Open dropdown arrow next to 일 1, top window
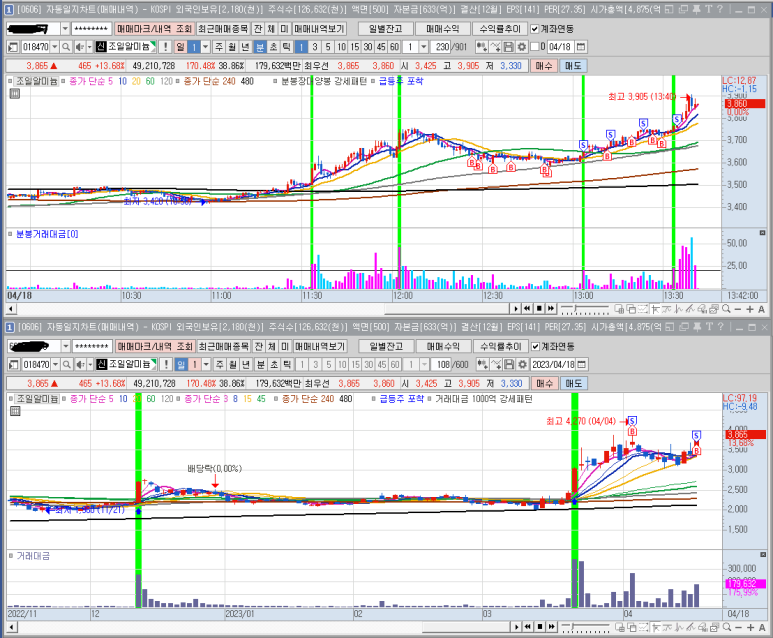 pyautogui.click(x=206, y=47)
